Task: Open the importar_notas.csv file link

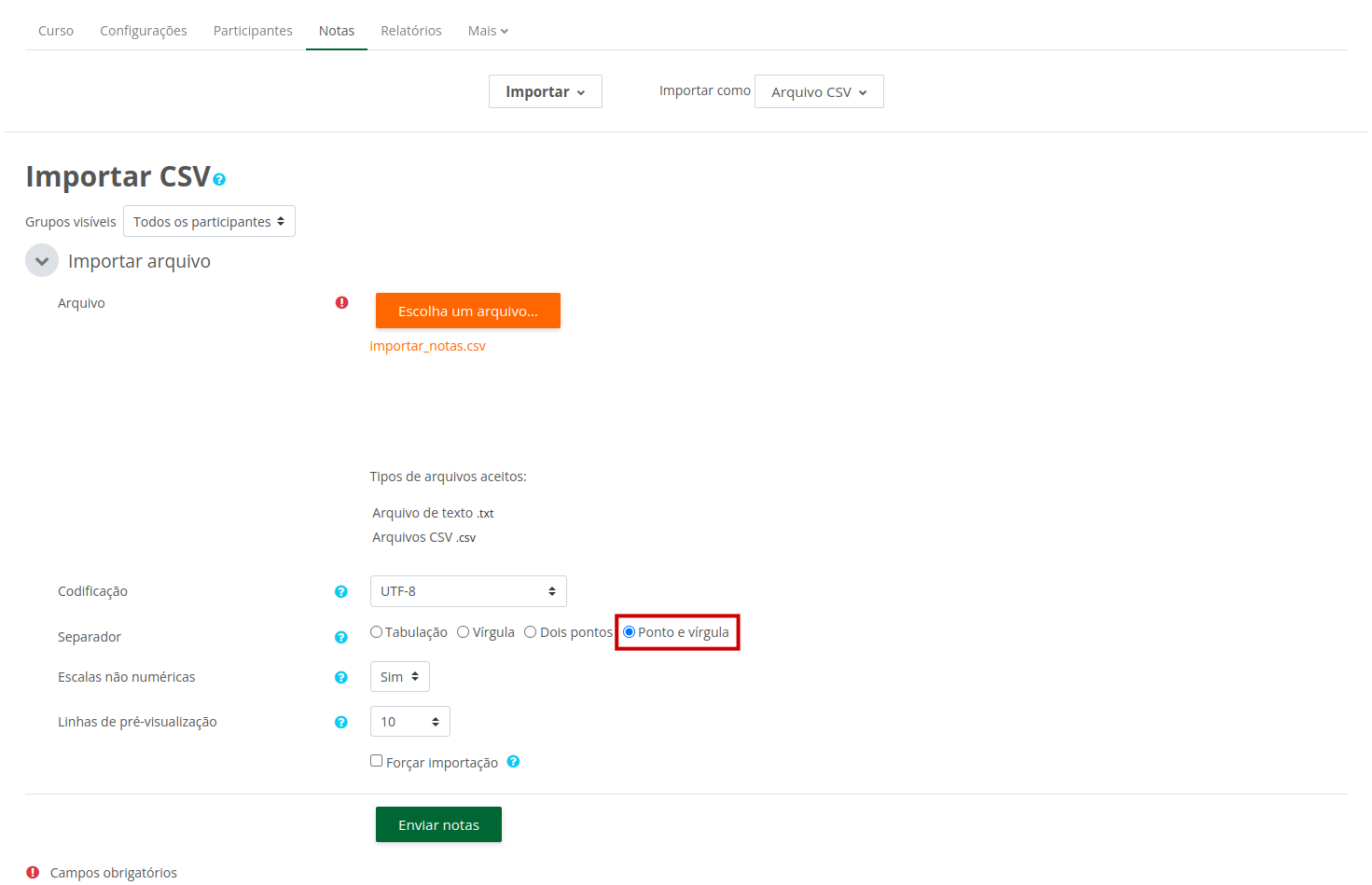Action: (428, 345)
